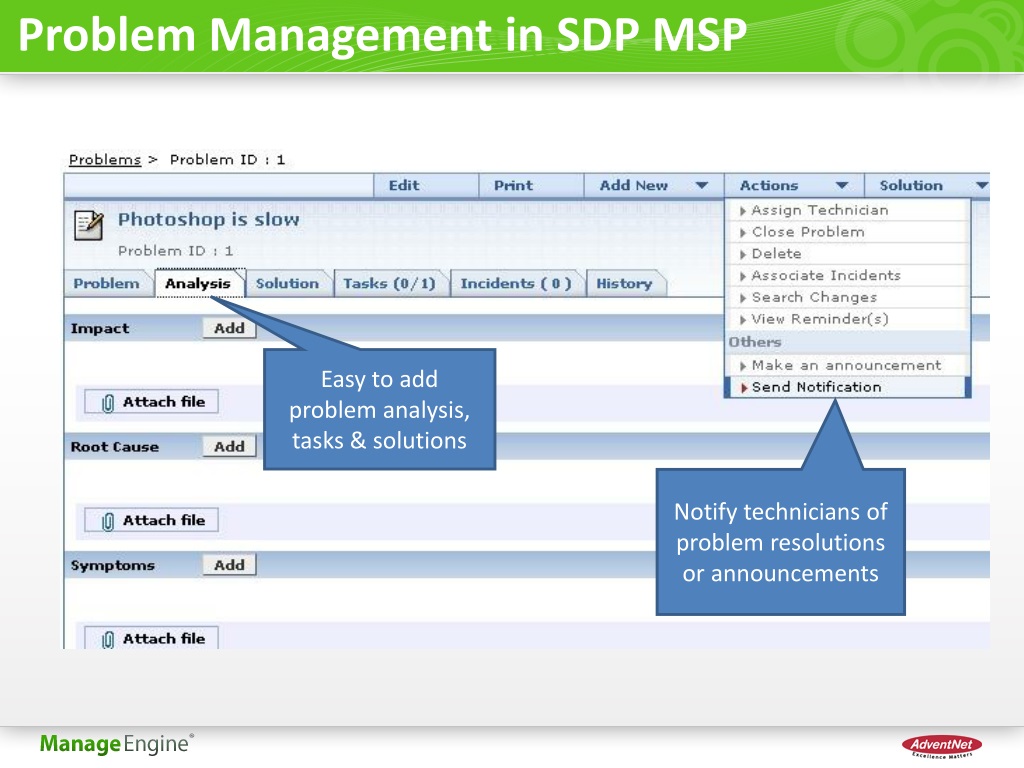The image size is (1024, 768).
Task: Open the Solution dropdown arrow in toolbar
Action: click(982, 185)
